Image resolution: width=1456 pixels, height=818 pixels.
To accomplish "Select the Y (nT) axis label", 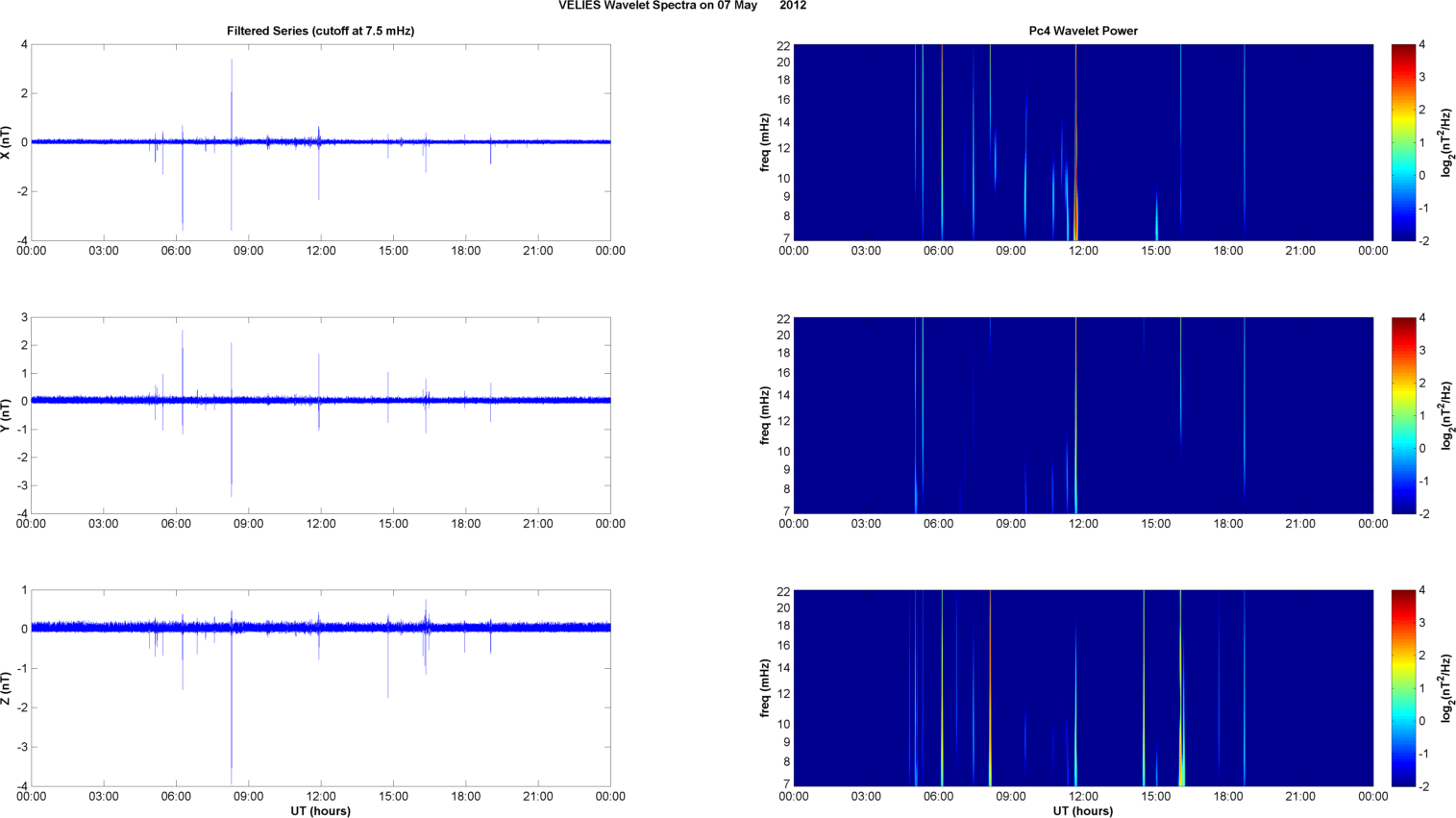I will click(7, 415).
